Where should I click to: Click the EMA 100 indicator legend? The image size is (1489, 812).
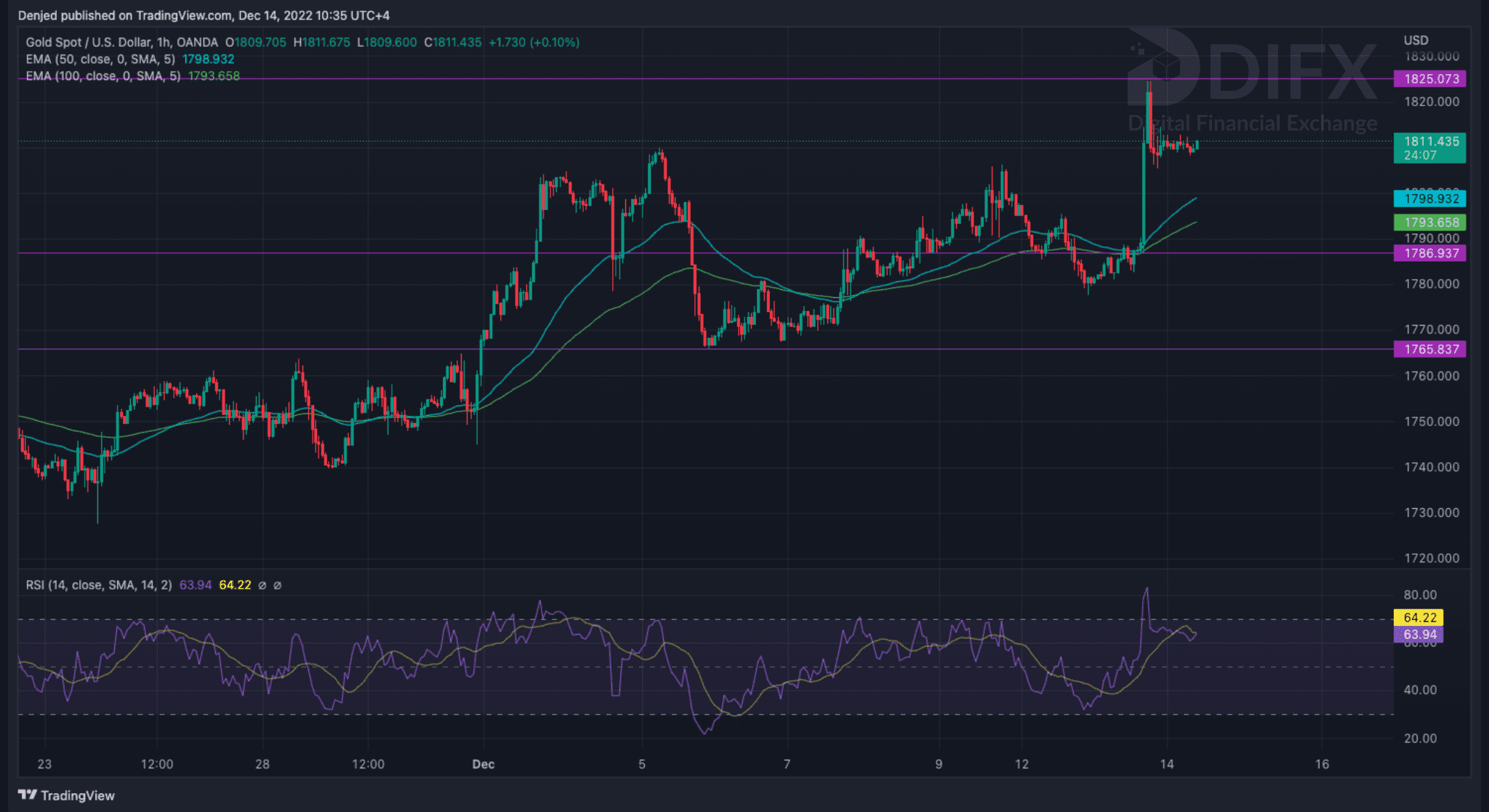click(x=103, y=76)
